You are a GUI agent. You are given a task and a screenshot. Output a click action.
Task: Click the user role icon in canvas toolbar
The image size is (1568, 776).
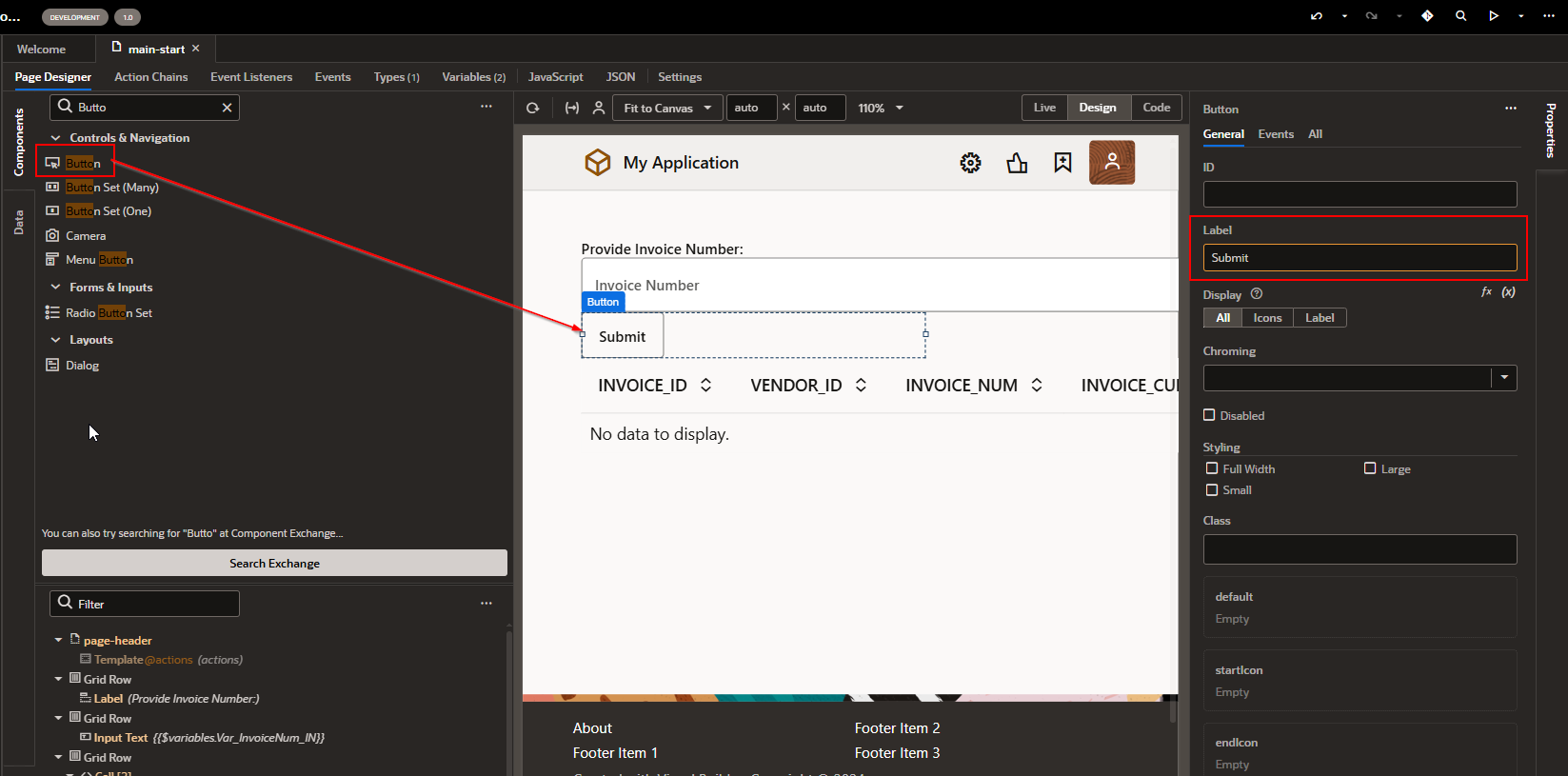(599, 109)
